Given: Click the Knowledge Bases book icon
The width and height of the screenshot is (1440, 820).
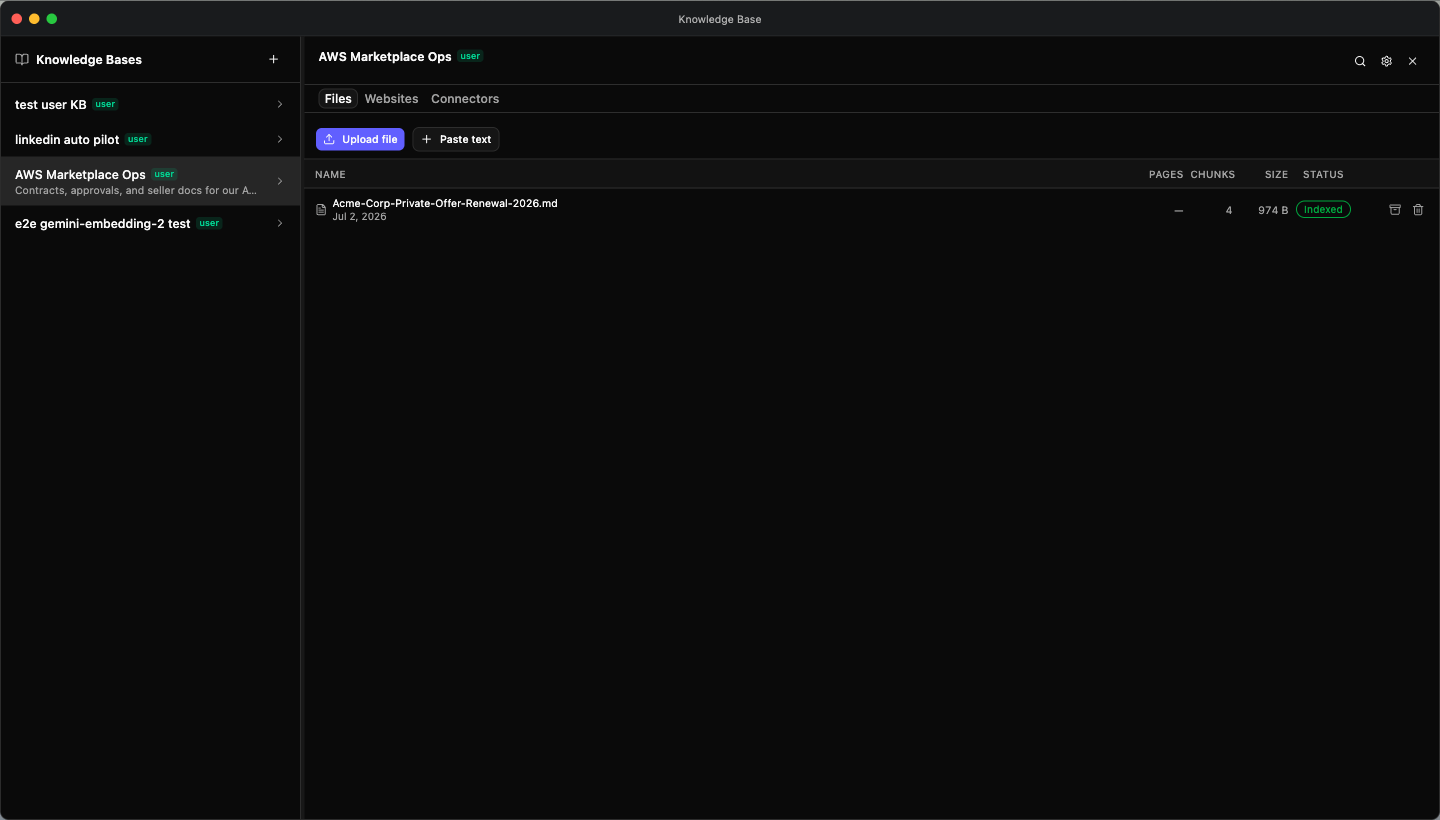Looking at the screenshot, I should pos(22,60).
